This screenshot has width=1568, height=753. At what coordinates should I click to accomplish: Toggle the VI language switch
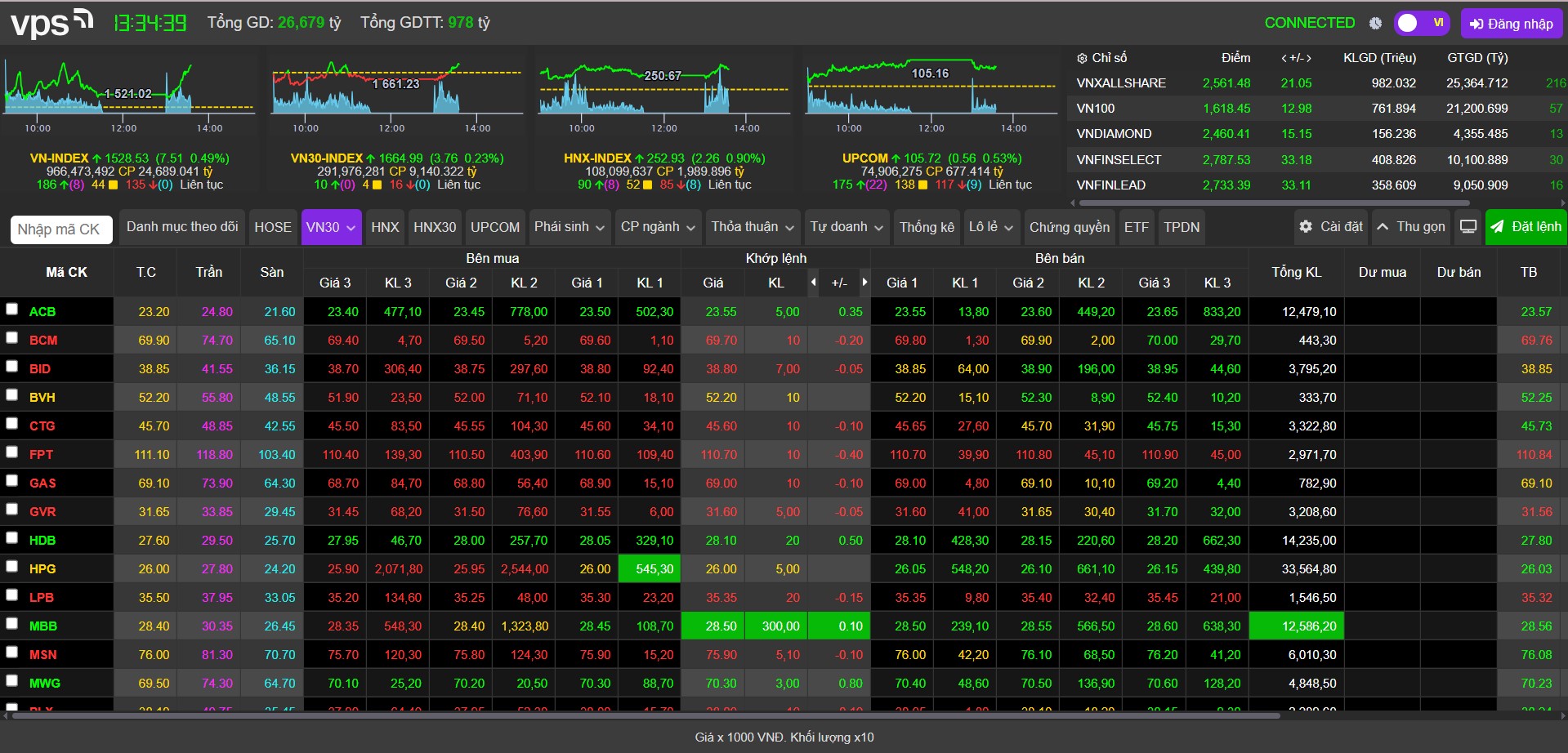click(1422, 23)
